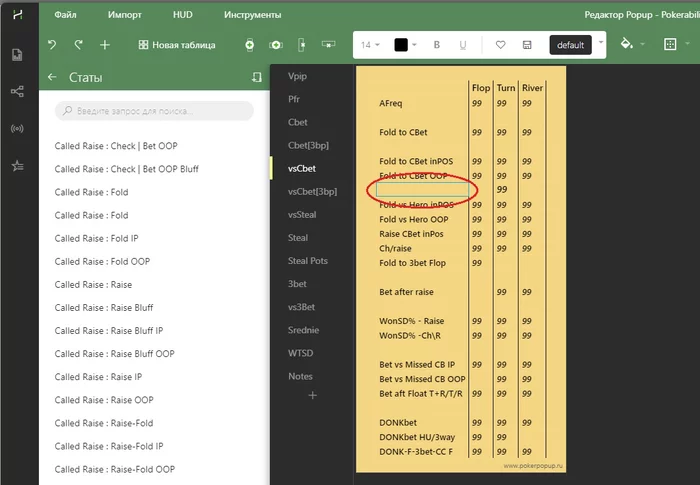Select stat Called Raise : Check | Bet OOP Bluff

(126, 169)
